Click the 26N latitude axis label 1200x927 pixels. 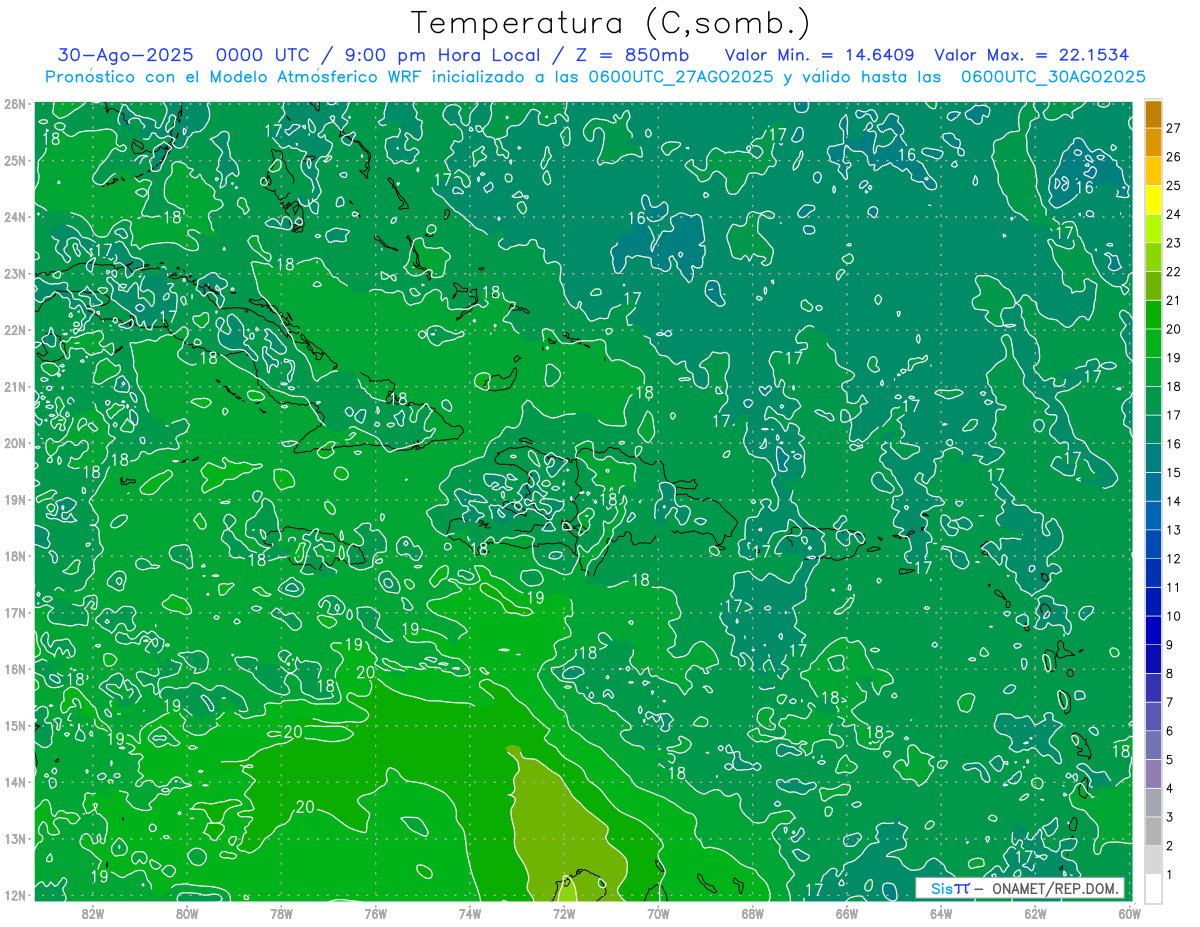[x=14, y=103]
